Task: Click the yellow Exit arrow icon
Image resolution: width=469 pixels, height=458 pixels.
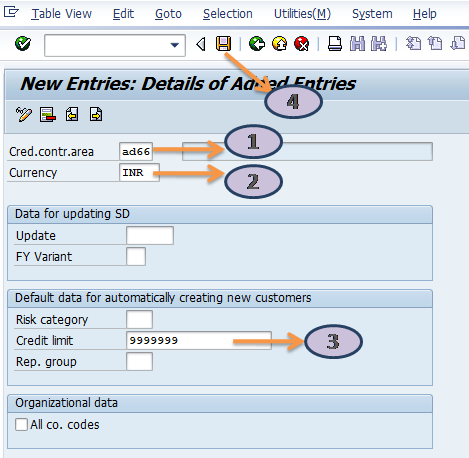Action: [x=279, y=44]
